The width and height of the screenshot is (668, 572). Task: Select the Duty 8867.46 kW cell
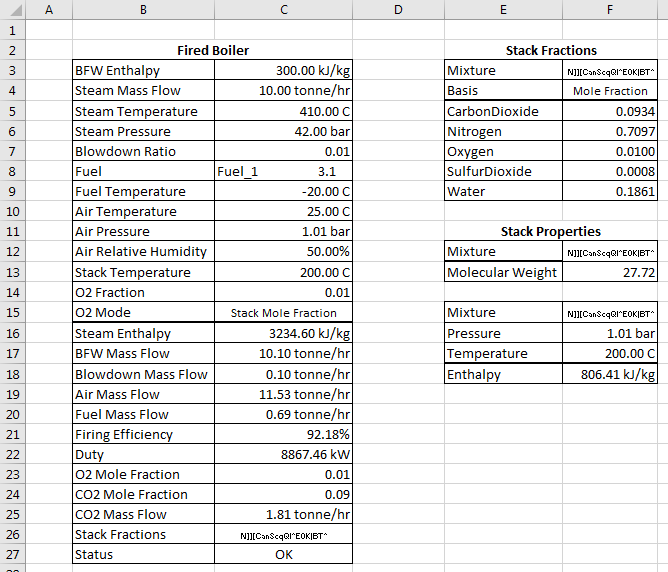pyautogui.click(x=283, y=454)
